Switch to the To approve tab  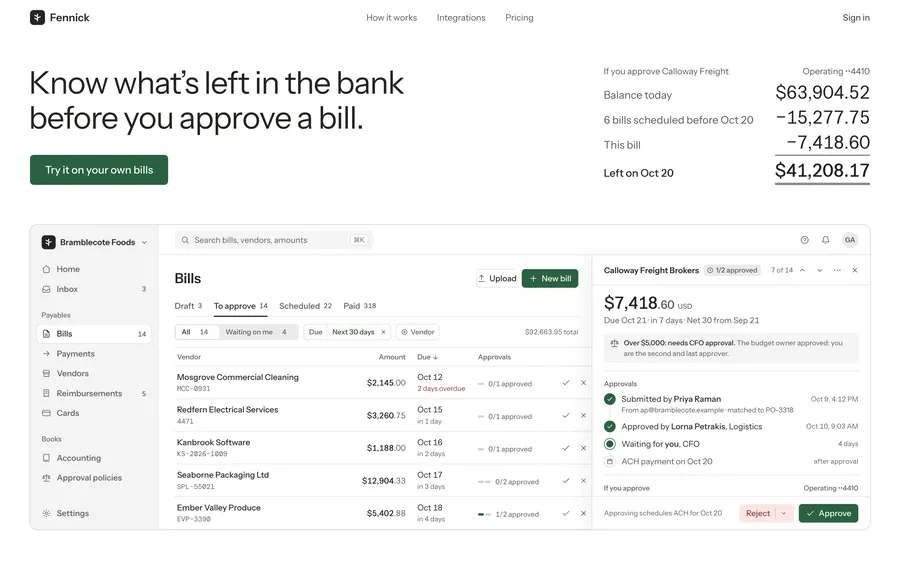240,306
